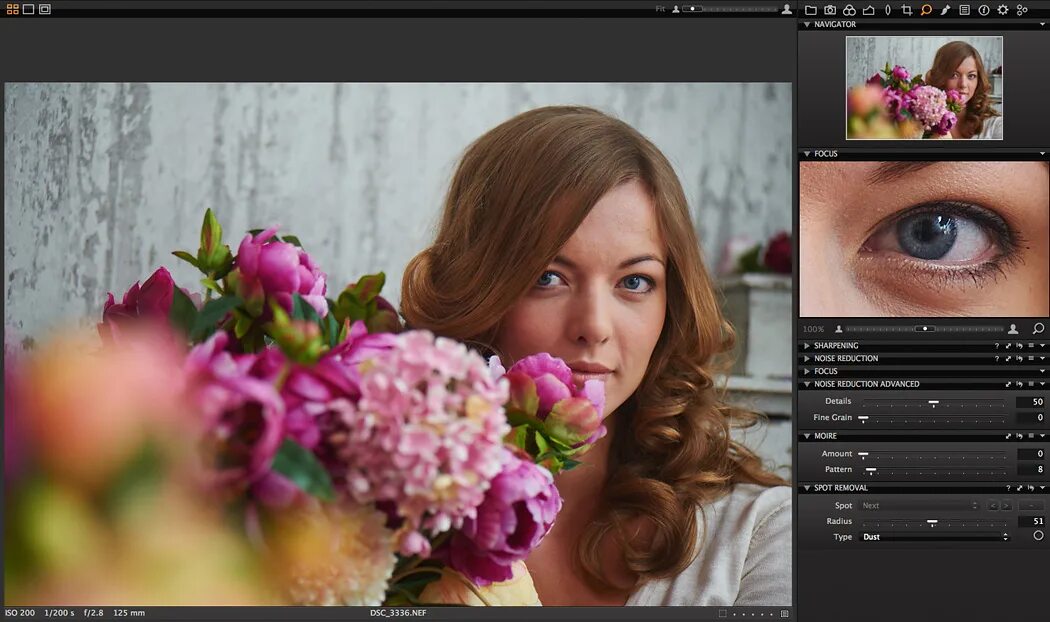The height and width of the screenshot is (622, 1050).
Task: Click the Focus eye close-up preview
Action: (x=924, y=239)
